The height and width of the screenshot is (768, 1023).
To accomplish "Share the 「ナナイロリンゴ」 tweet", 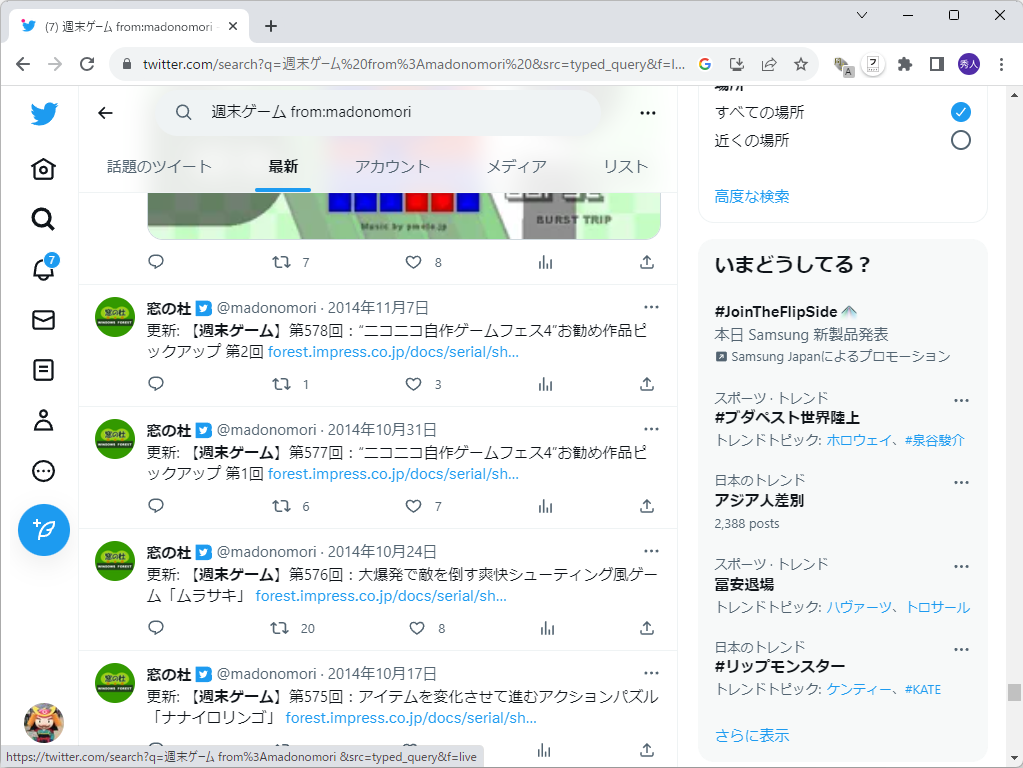I will point(646,750).
